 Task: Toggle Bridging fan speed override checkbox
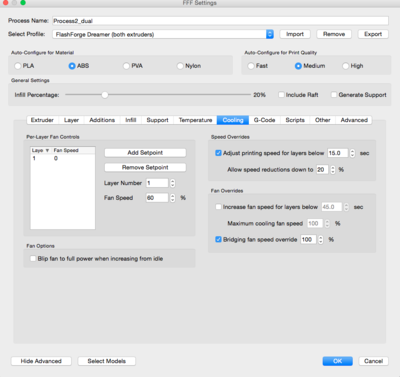[x=218, y=239]
